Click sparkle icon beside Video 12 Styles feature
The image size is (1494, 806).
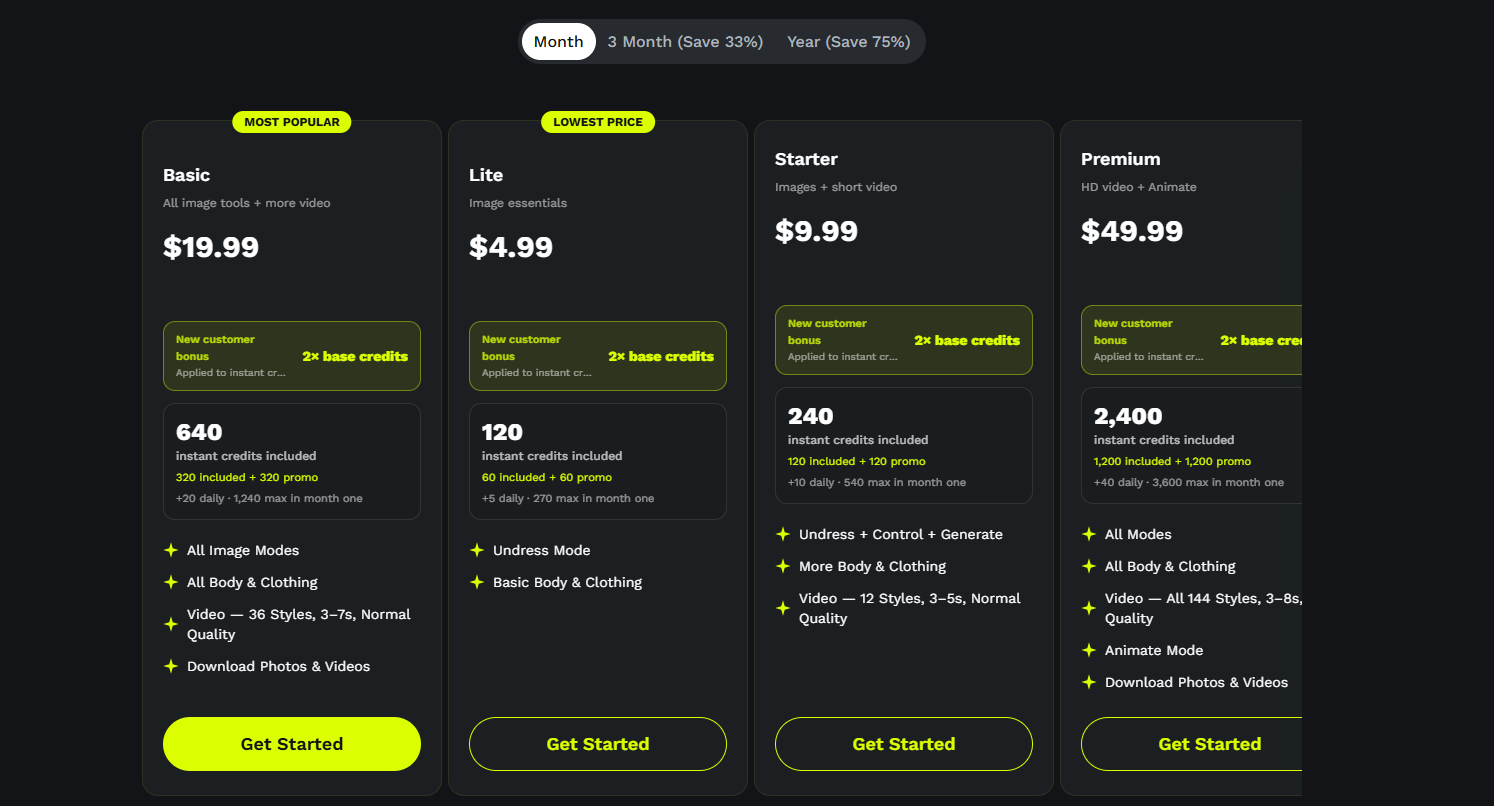783,608
